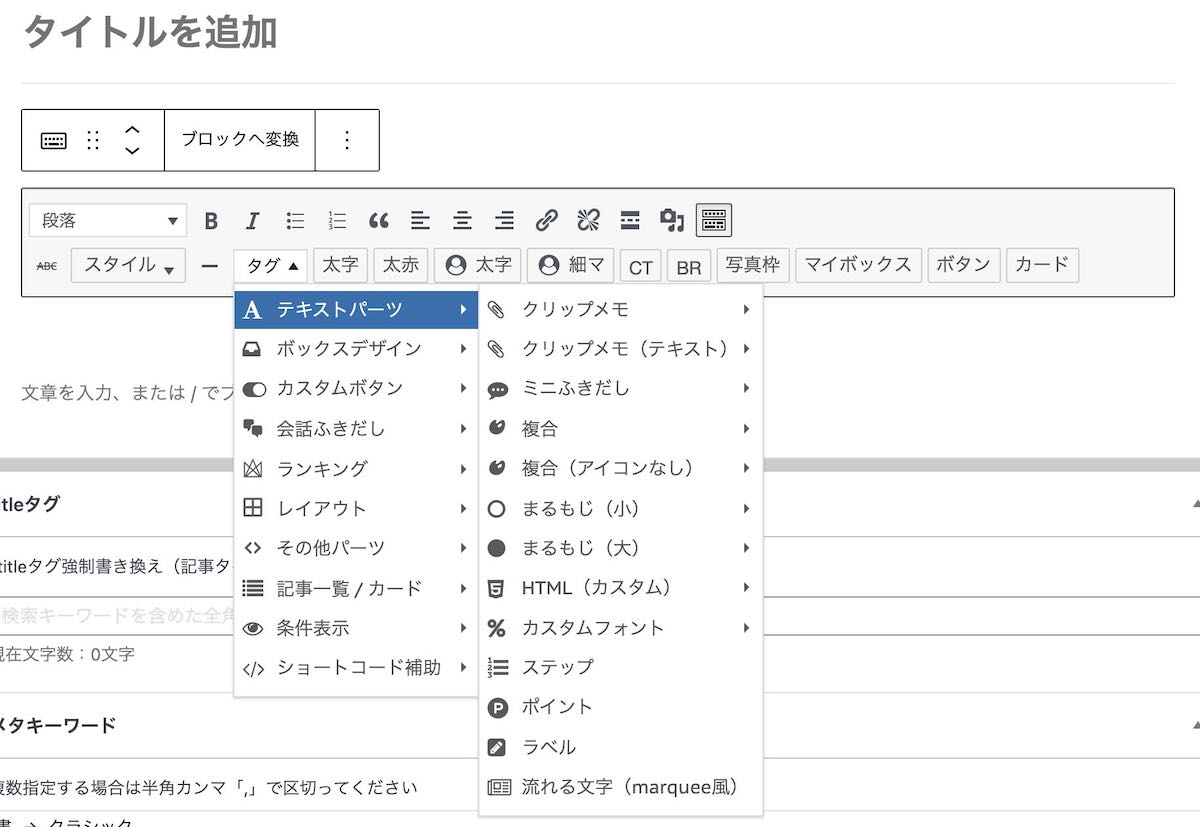
Task: Collapse the Titleタグ panel
Action: click(1193, 504)
